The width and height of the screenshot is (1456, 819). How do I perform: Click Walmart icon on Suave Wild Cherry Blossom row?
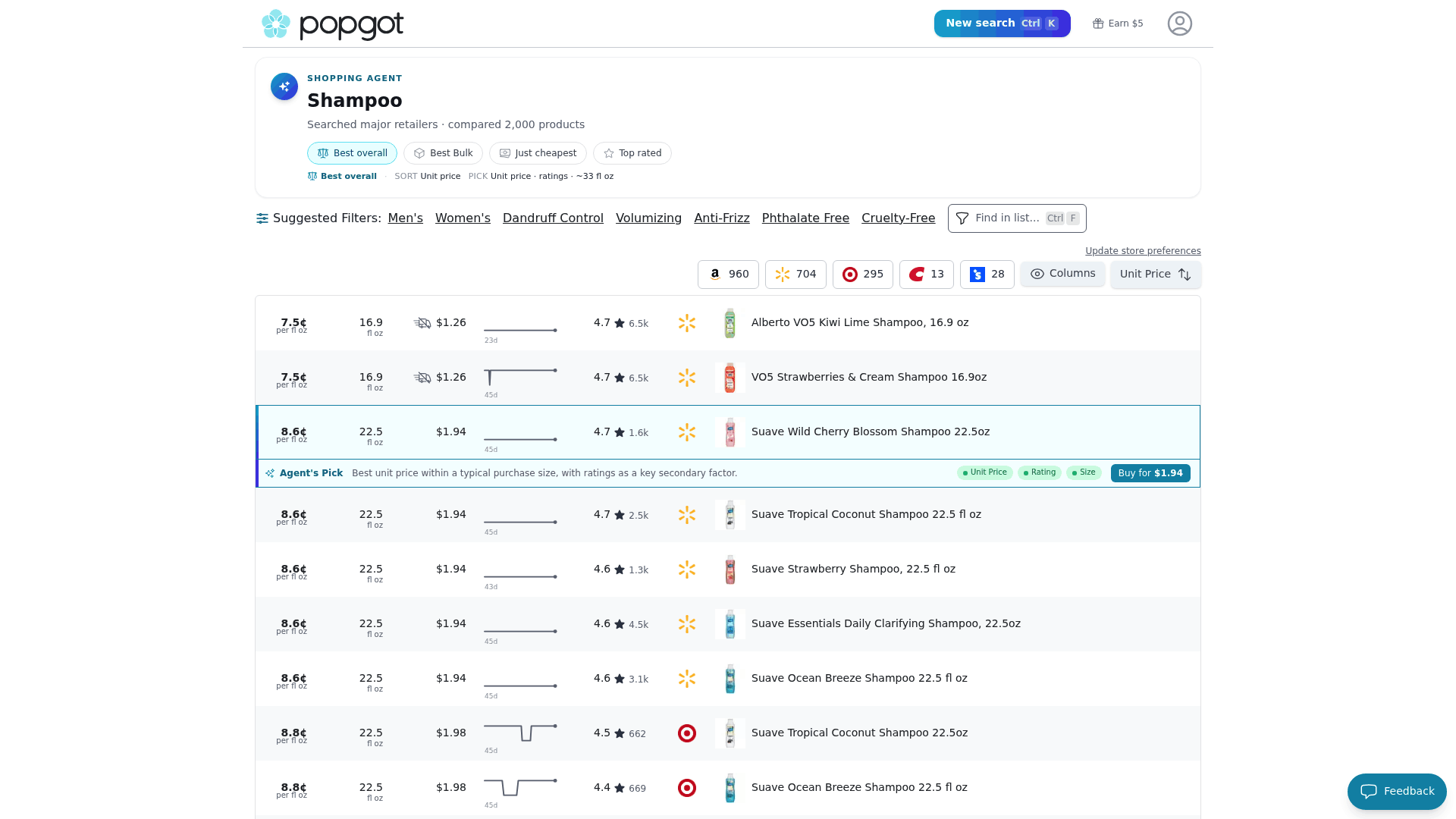pos(687,432)
